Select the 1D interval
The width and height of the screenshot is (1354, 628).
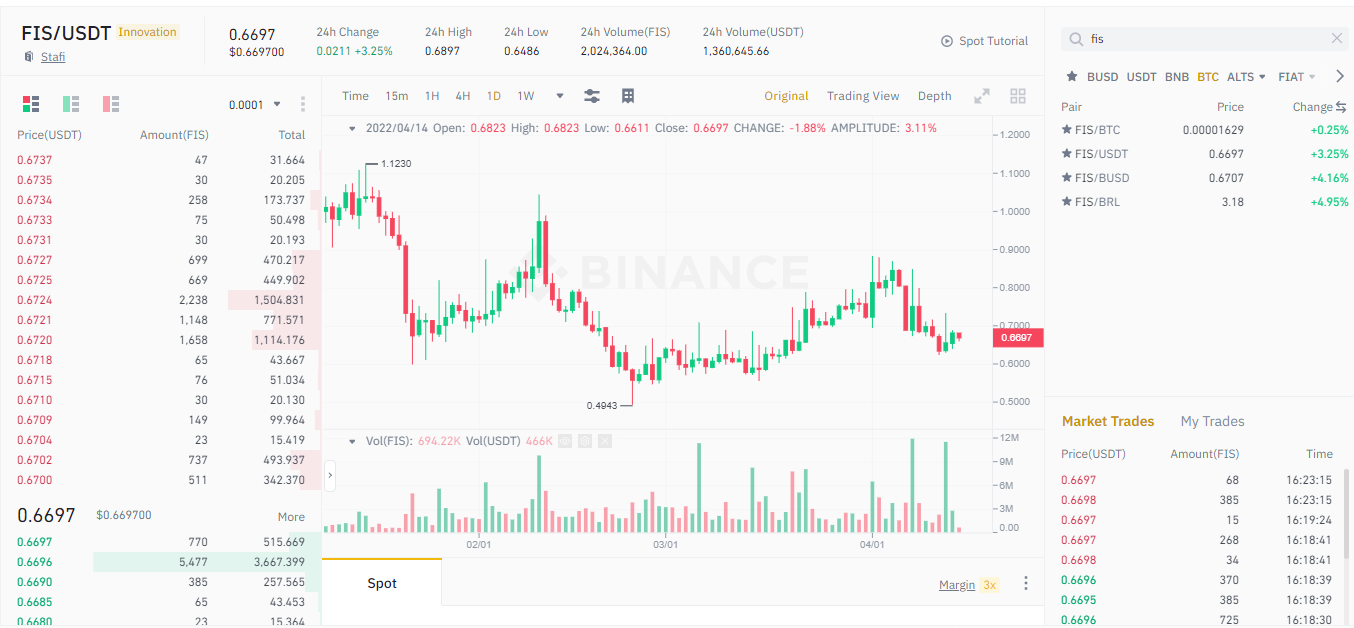click(494, 96)
